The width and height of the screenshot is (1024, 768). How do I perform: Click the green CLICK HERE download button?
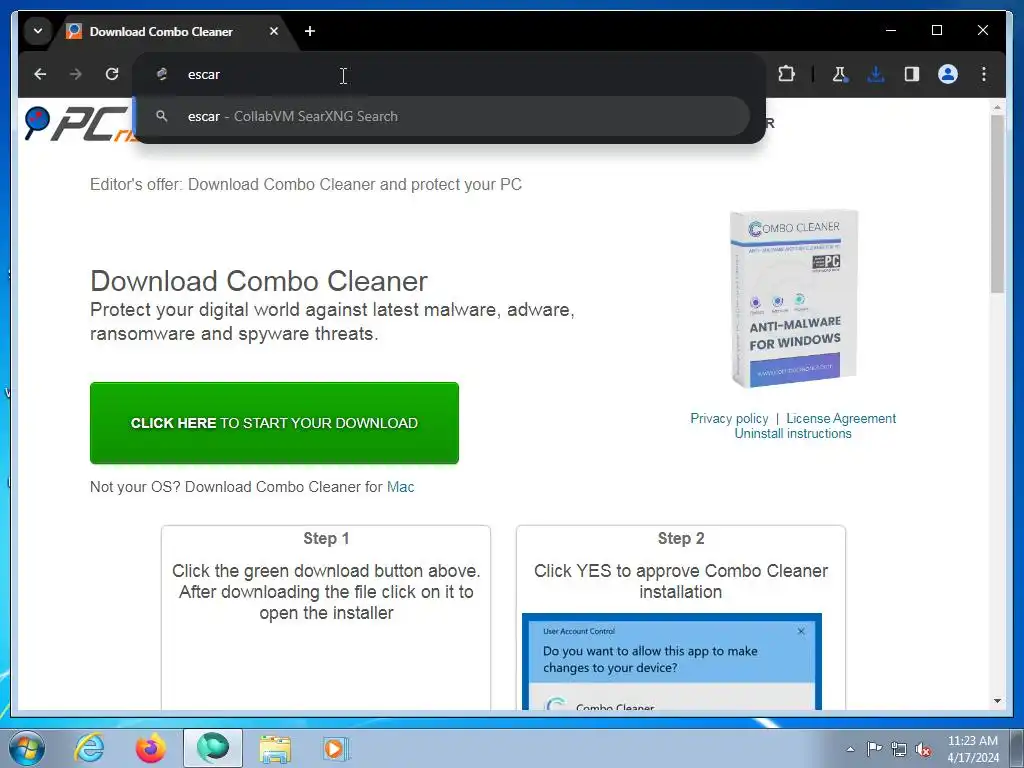pyautogui.click(x=274, y=423)
